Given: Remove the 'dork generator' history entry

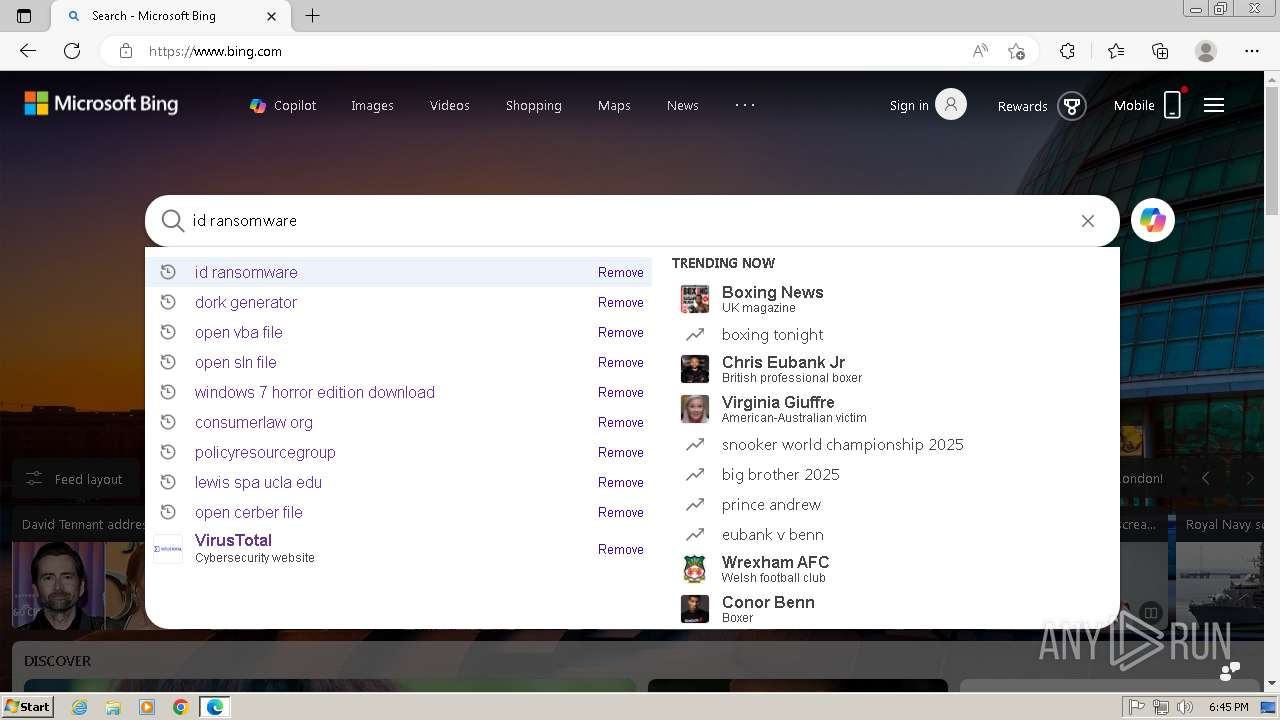Looking at the screenshot, I should pos(621,302).
